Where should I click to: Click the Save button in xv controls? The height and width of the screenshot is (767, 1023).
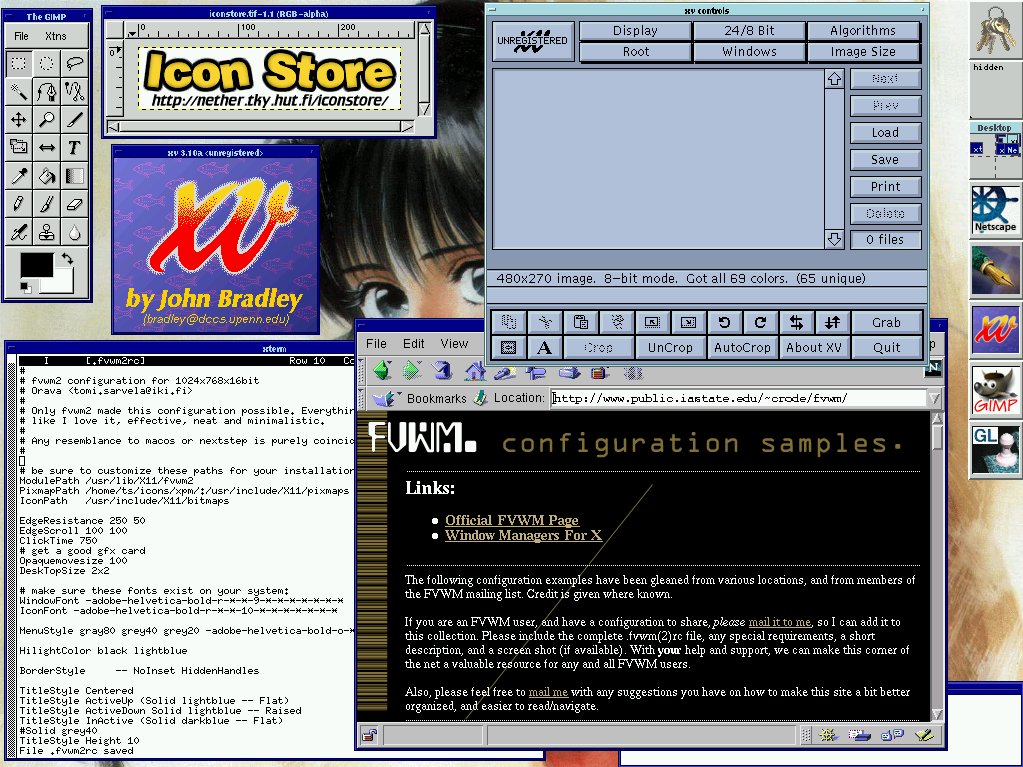885,160
